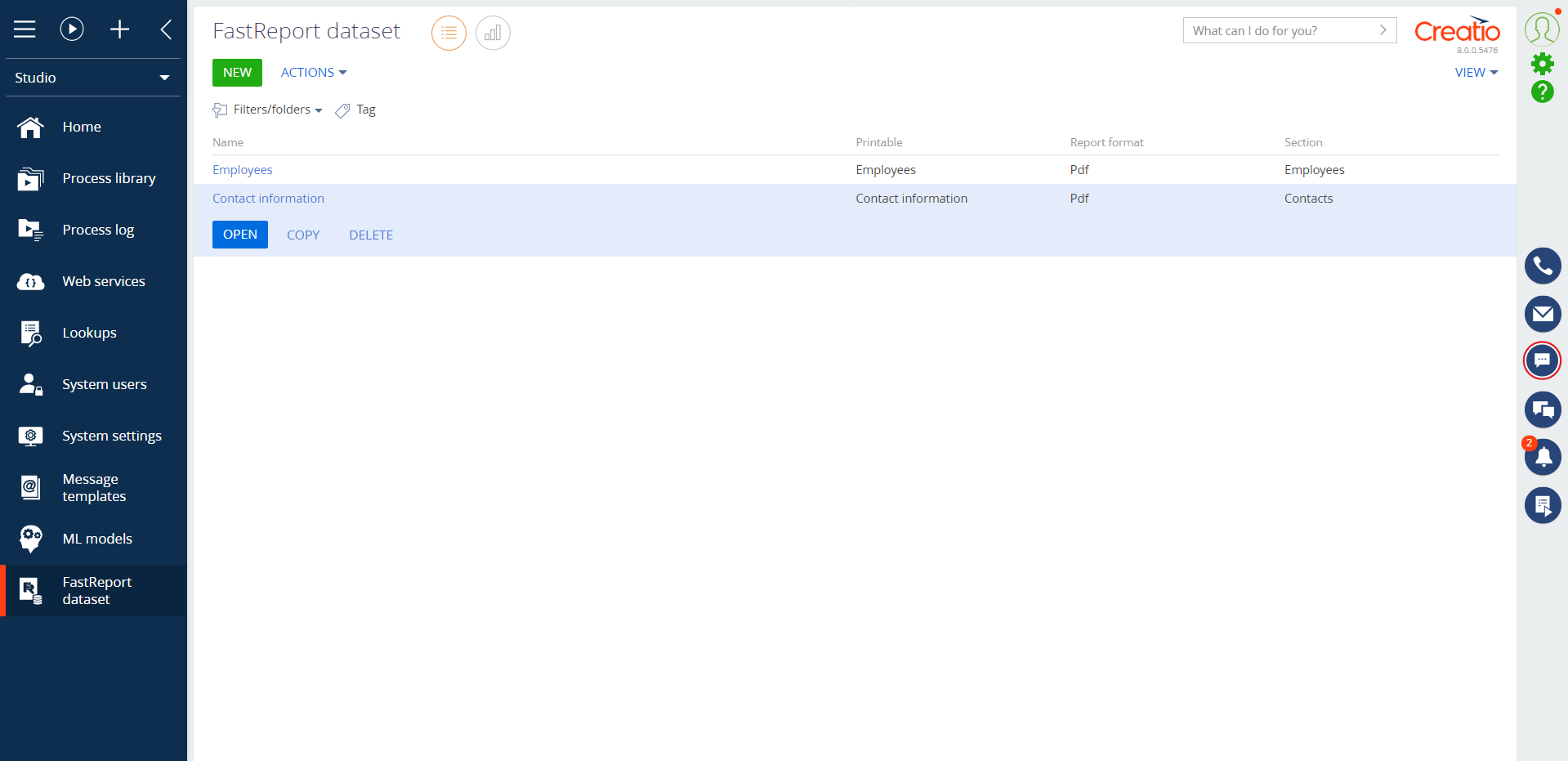This screenshot has width=1568, height=761.
Task: Switch to list view icon
Action: 449,33
